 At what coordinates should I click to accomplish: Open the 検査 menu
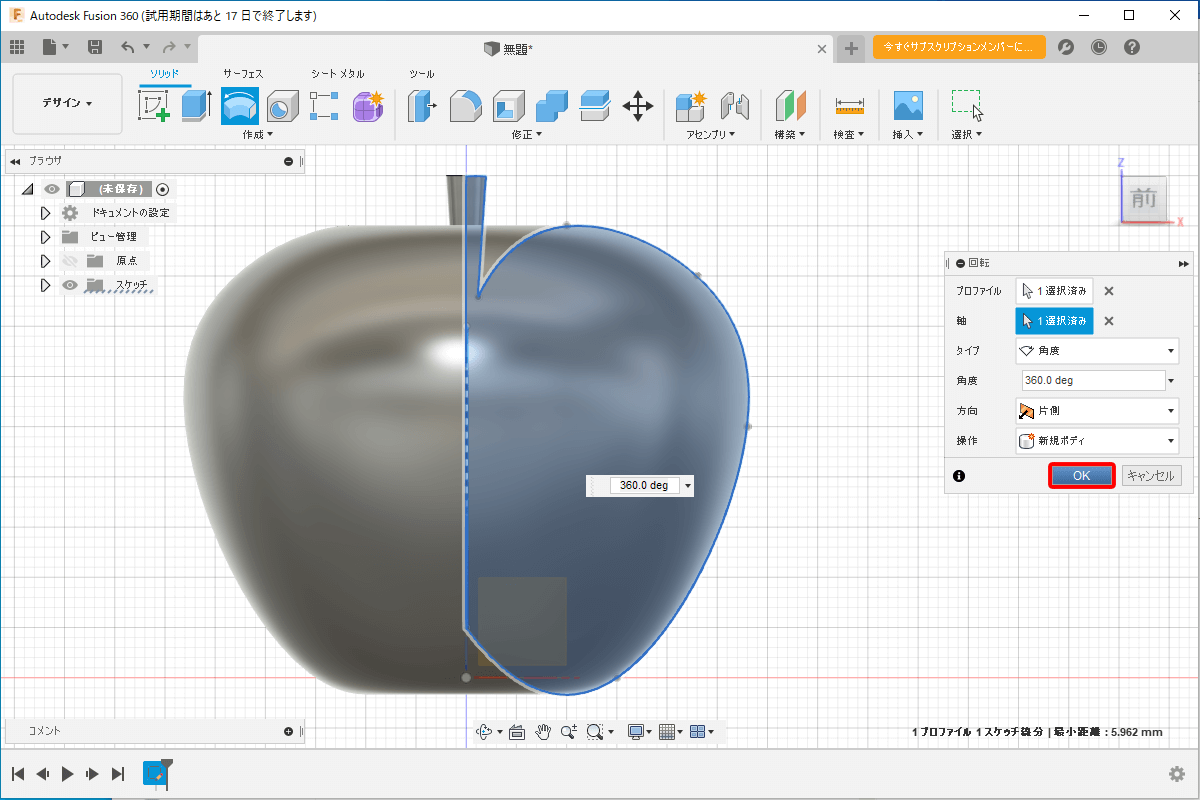coord(849,134)
